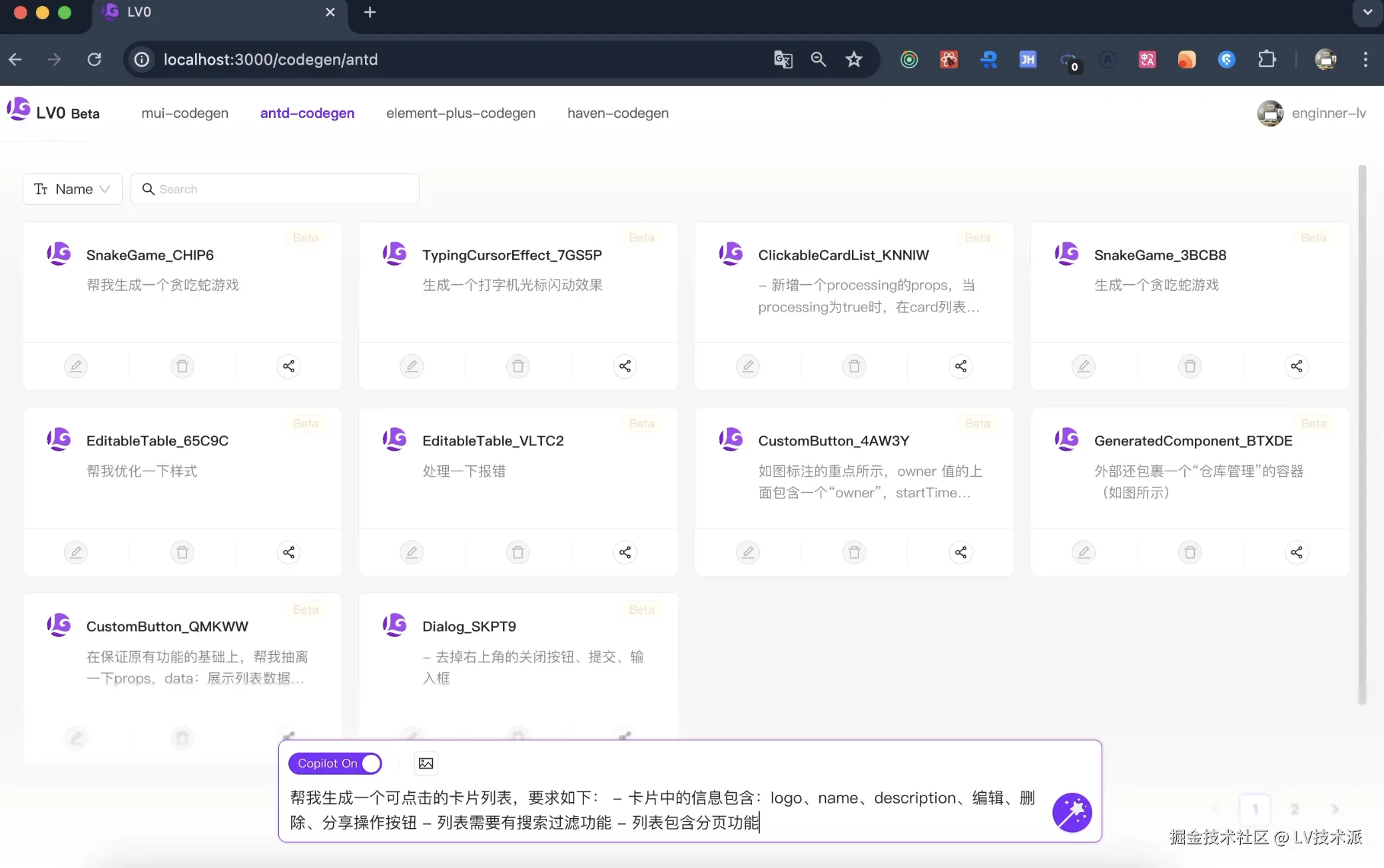Open the element-plus-codegen tab
Image resolution: width=1384 pixels, height=868 pixels.
460,113
